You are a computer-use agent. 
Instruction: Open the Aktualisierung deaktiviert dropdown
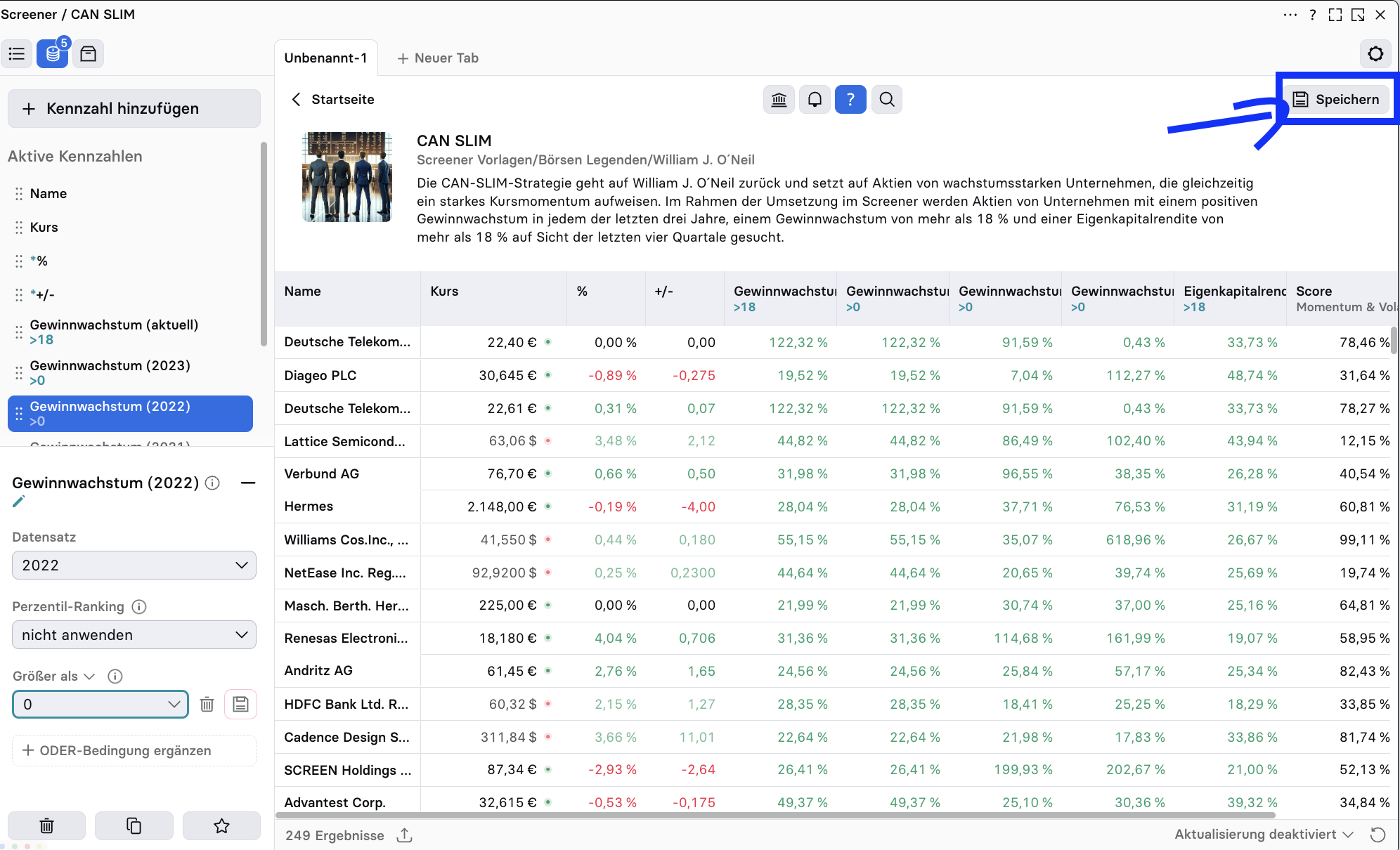coord(1264,835)
